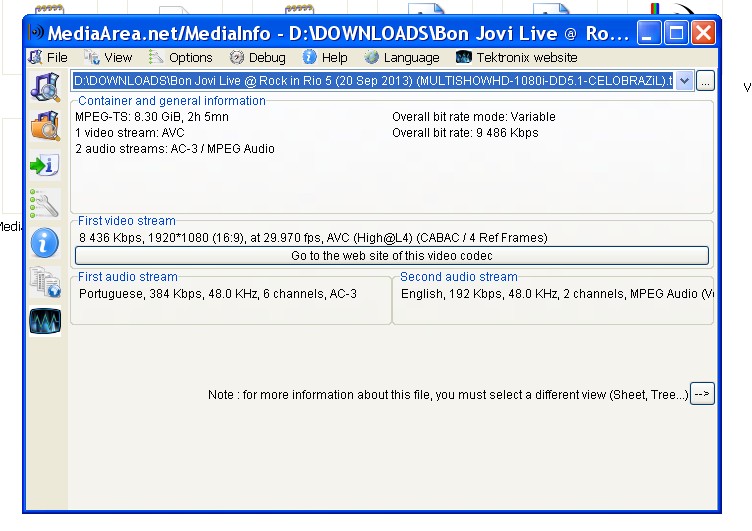Image resolution: width=752 pixels, height=531 pixels.
Task: Click the Open File sidebar icon
Action: 45,87
